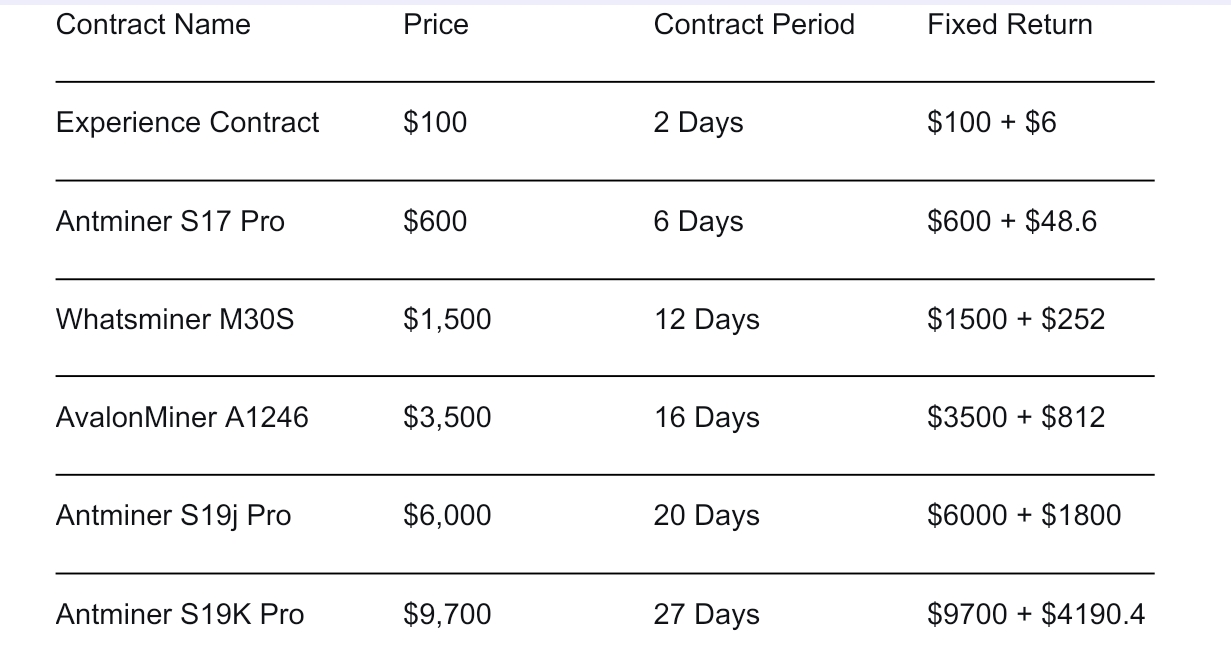The width and height of the screenshot is (1231, 660).
Task: Click the Price column header
Action: [x=435, y=25]
